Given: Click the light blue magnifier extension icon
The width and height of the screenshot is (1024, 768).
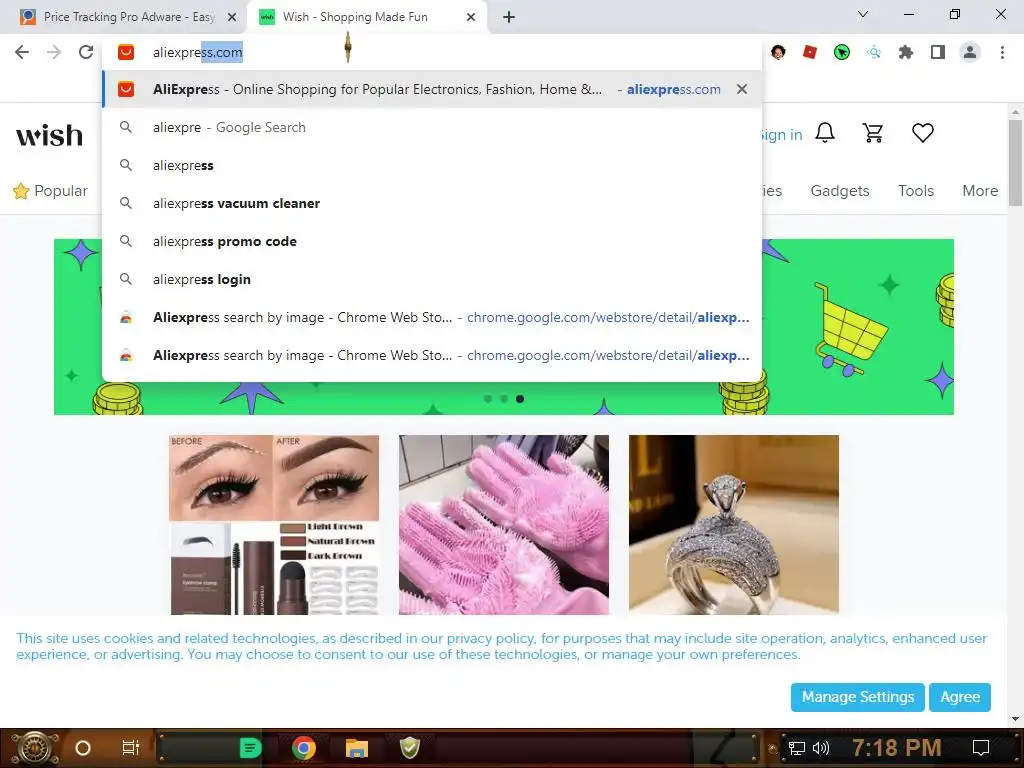Looking at the screenshot, I should [874, 52].
